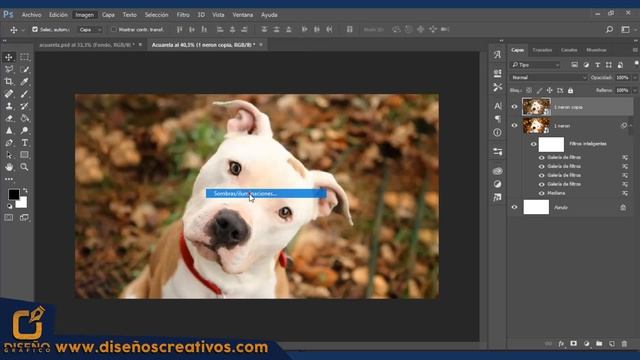Viewport: 640px width, 360px height.
Task: Open blending options of Mediana filter
Action: [625, 193]
